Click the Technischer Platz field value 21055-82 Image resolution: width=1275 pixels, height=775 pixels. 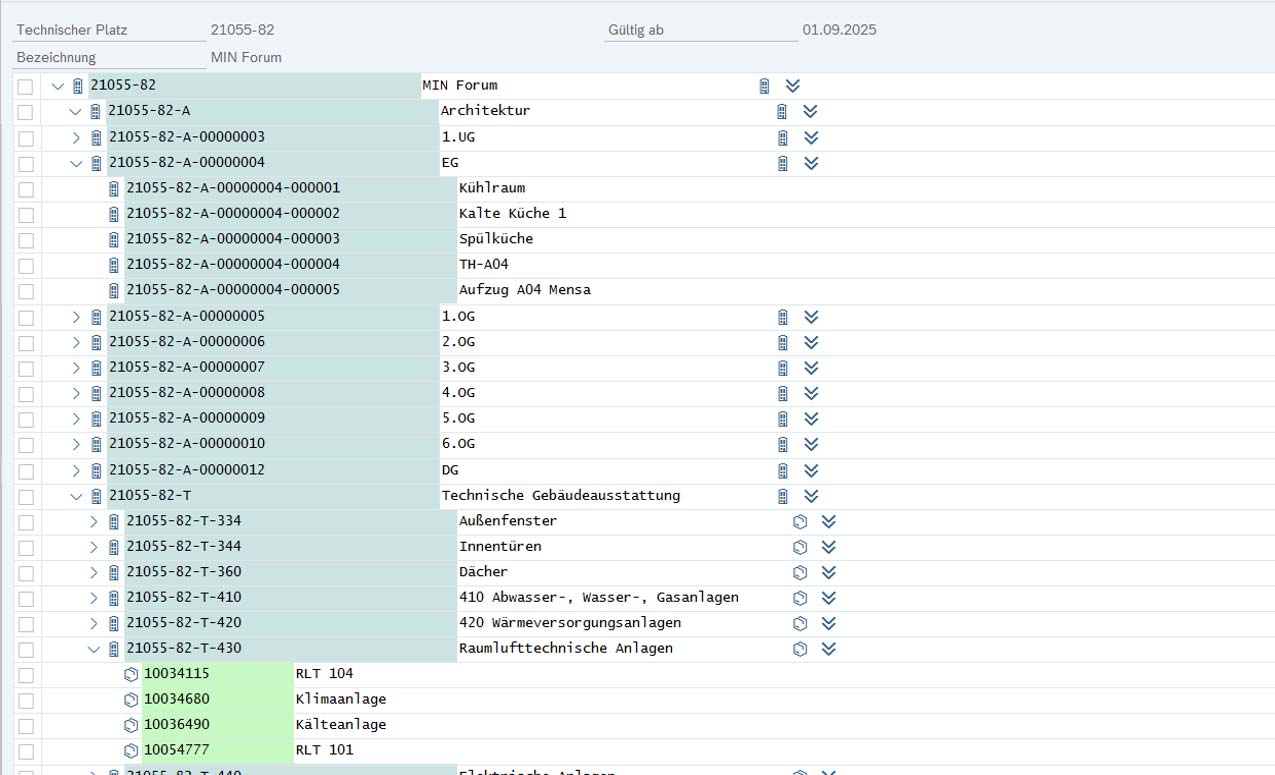point(242,30)
